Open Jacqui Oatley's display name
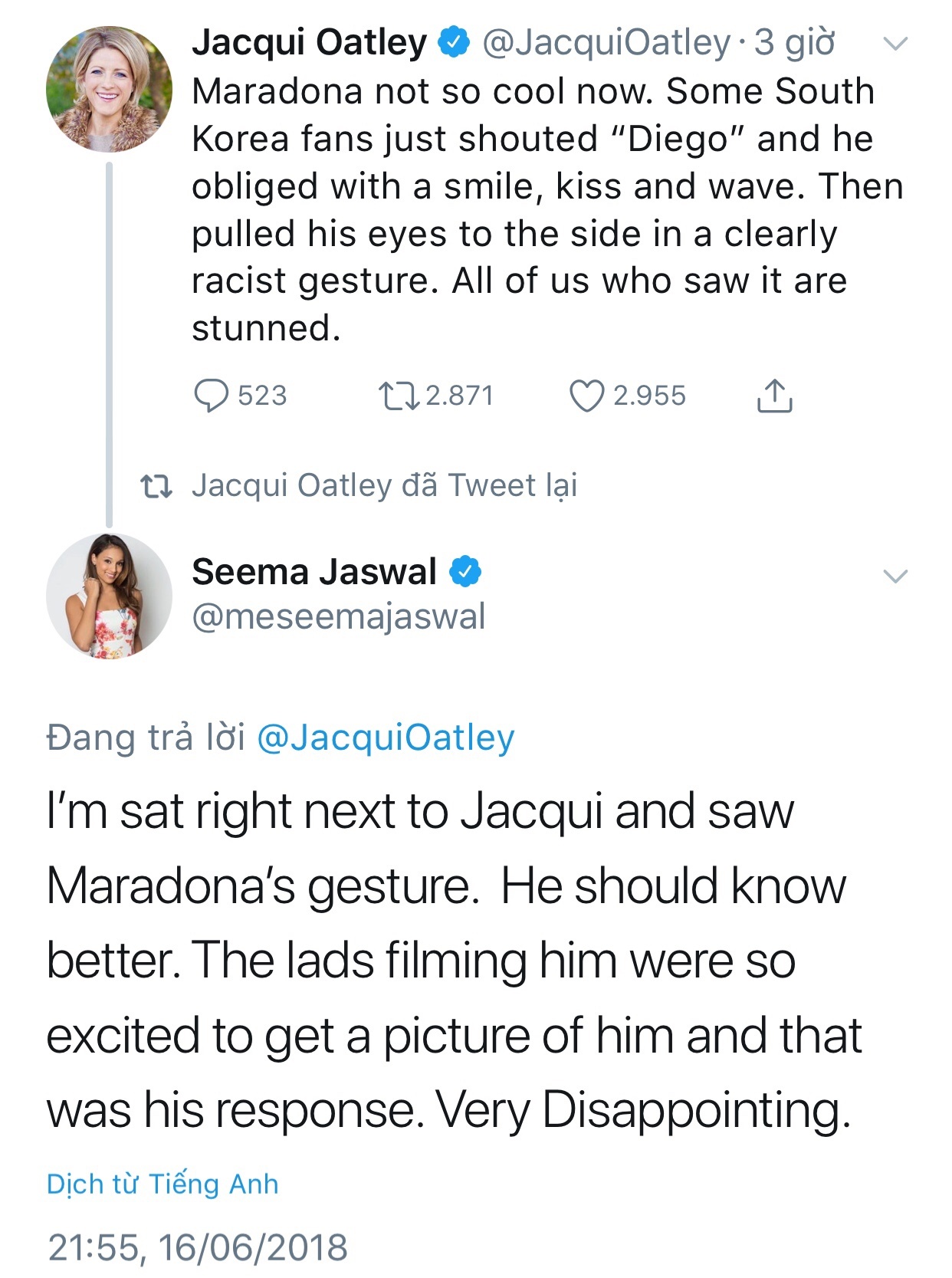This screenshot has height=1278, width=952. [x=309, y=42]
